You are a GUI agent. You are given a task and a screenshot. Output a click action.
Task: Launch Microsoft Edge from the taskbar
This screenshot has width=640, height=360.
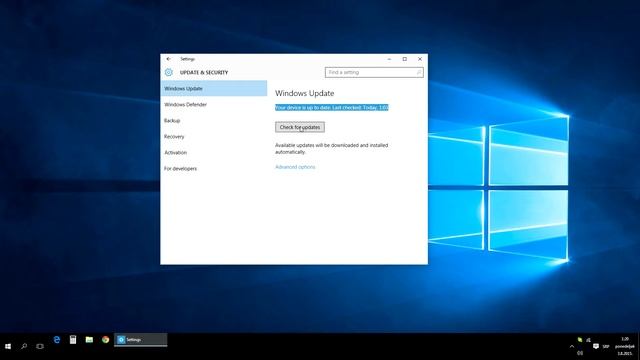click(57, 340)
